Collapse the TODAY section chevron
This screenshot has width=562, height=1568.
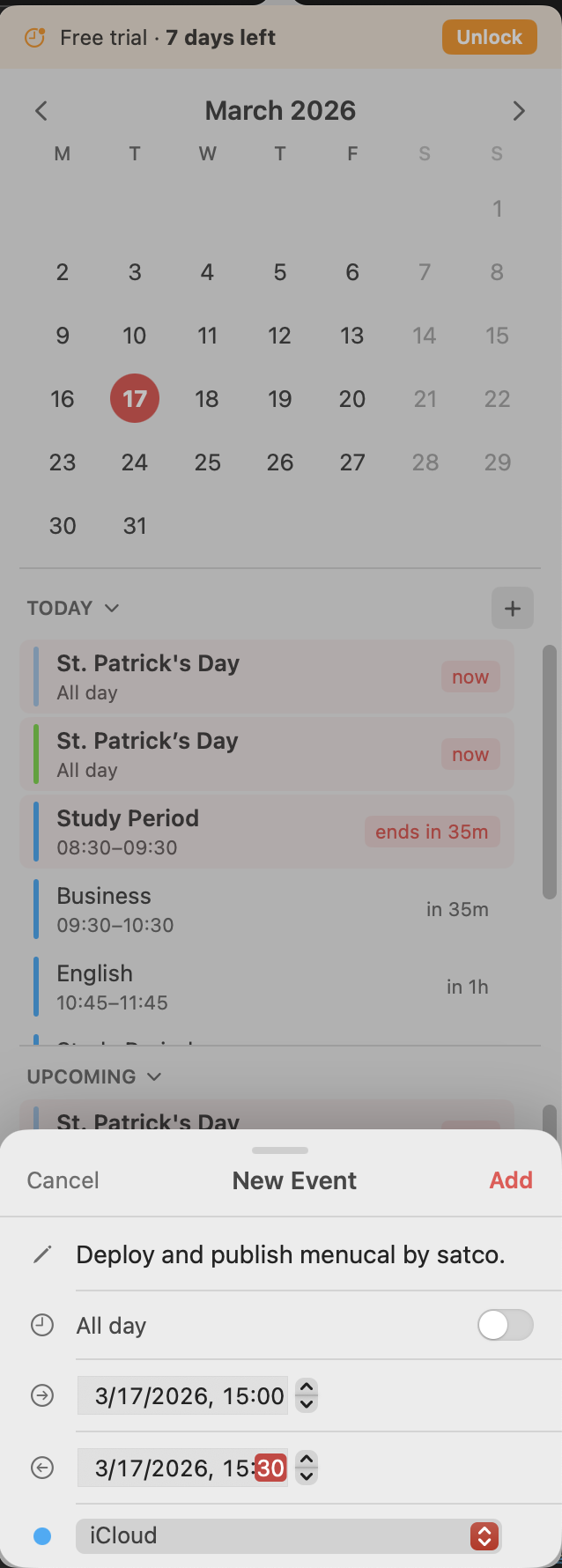[112, 608]
